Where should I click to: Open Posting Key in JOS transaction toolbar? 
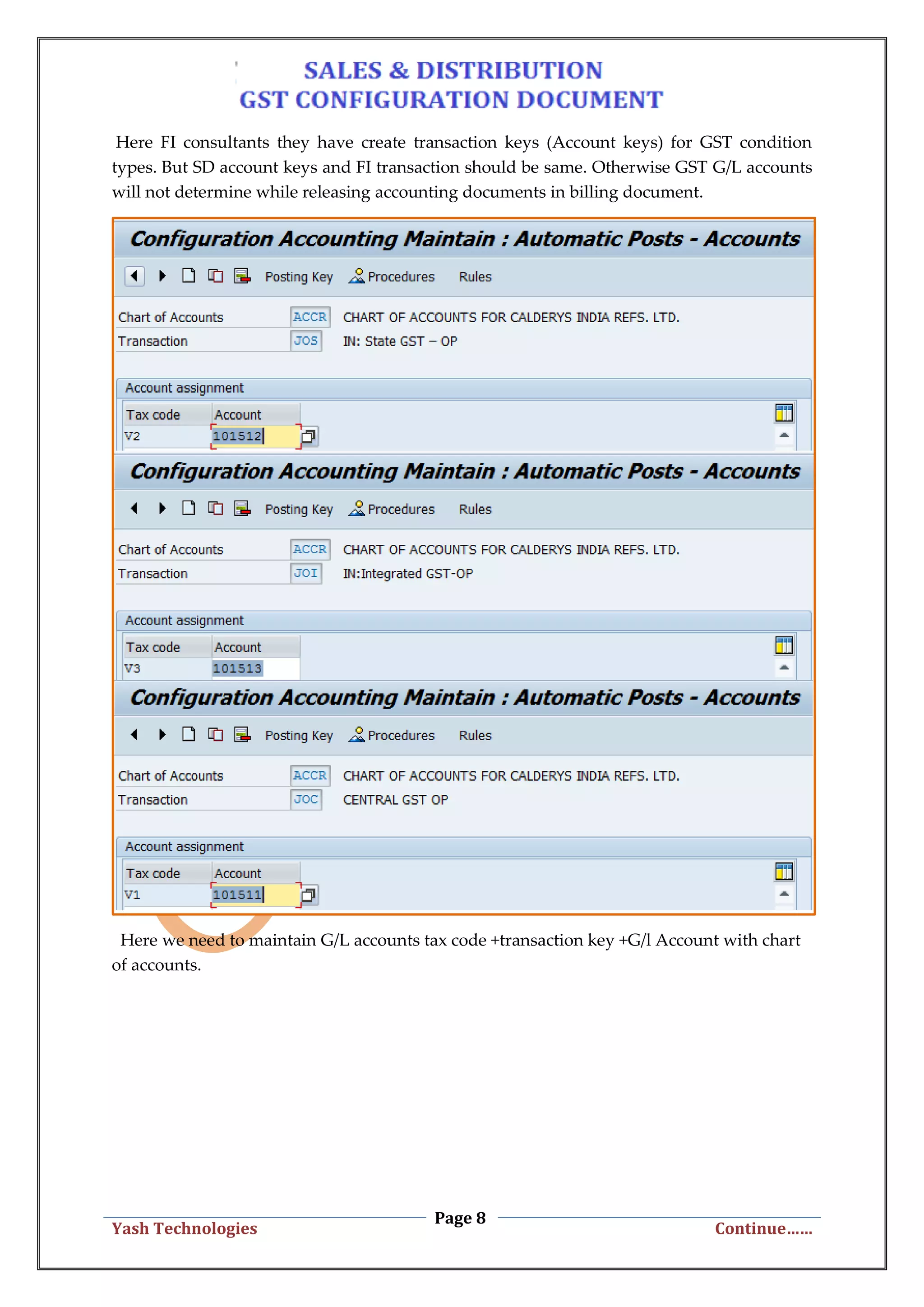tap(299, 277)
